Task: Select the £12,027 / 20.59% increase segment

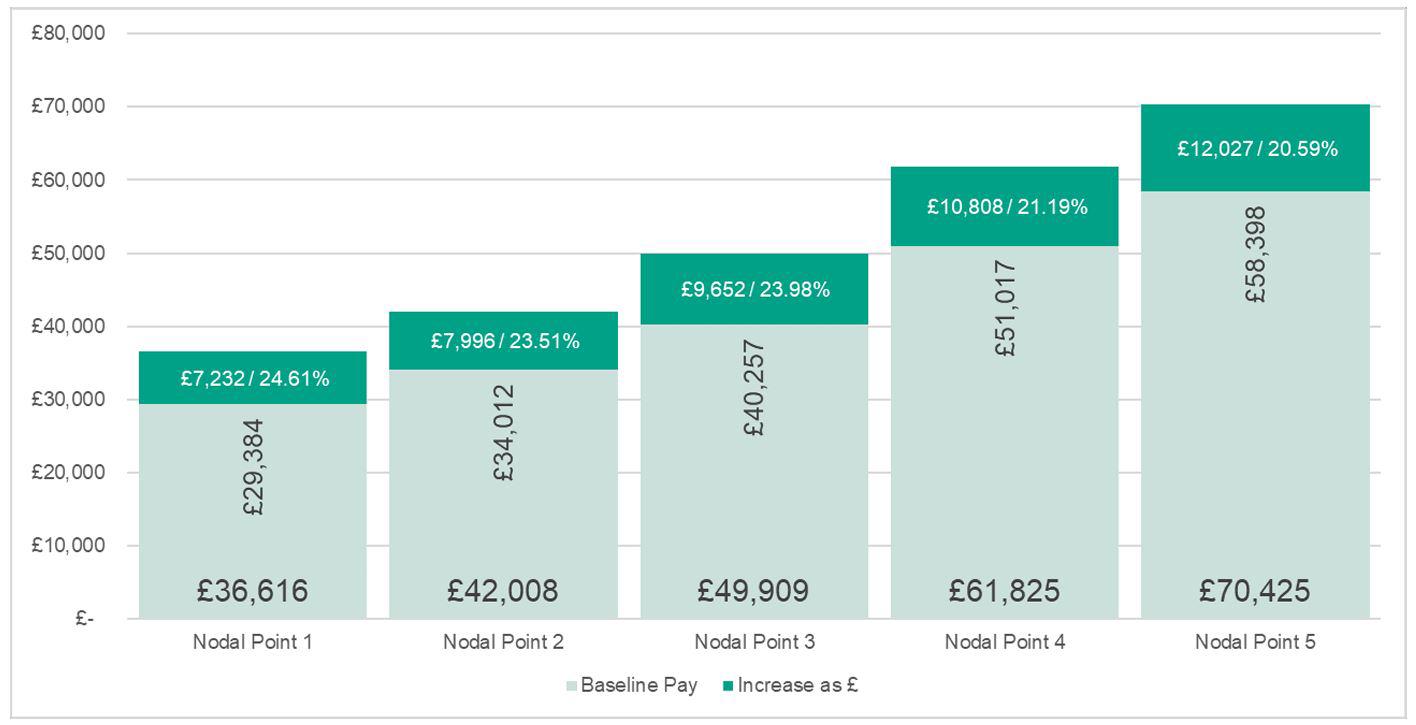Action: (x=1255, y=148)
